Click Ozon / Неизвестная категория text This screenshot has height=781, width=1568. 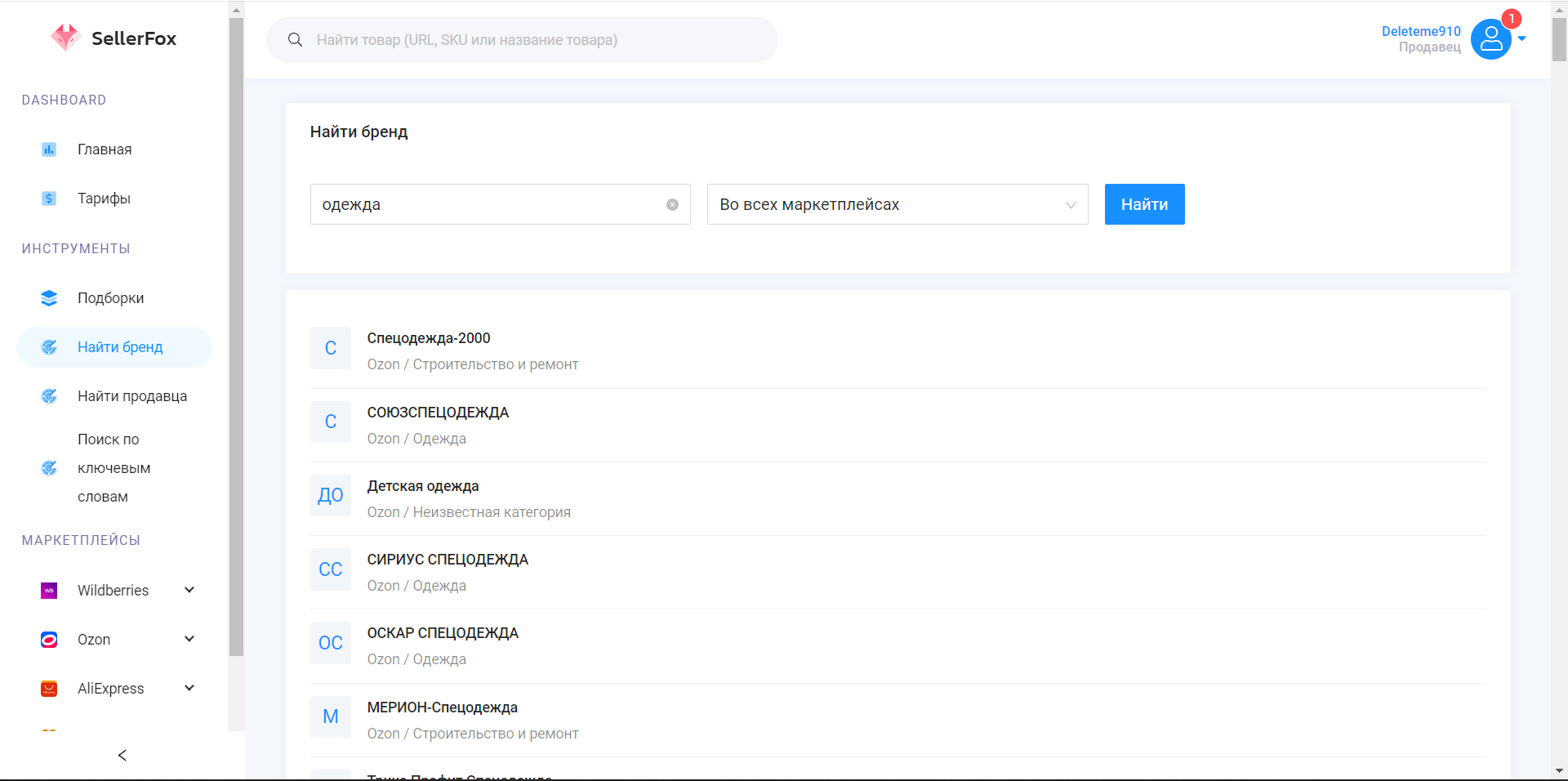click(x=469, y=512)
